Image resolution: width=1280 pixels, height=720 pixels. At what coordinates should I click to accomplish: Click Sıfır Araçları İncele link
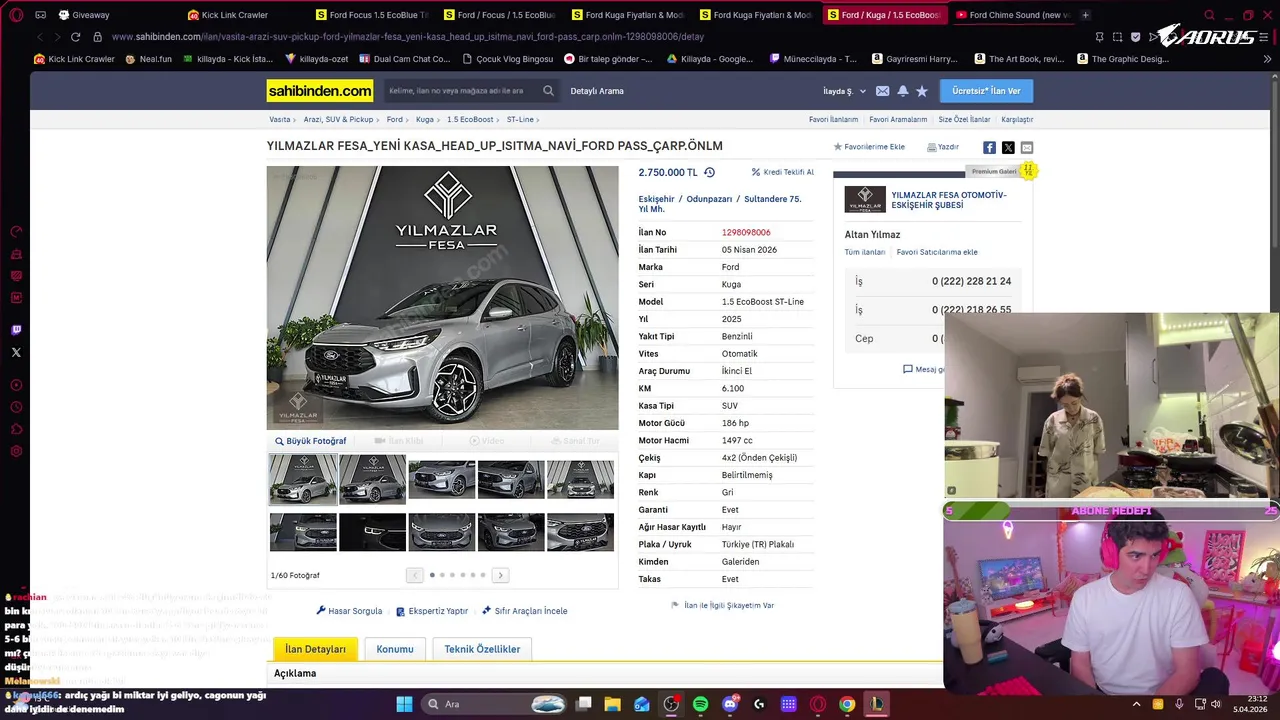(524, 611)
